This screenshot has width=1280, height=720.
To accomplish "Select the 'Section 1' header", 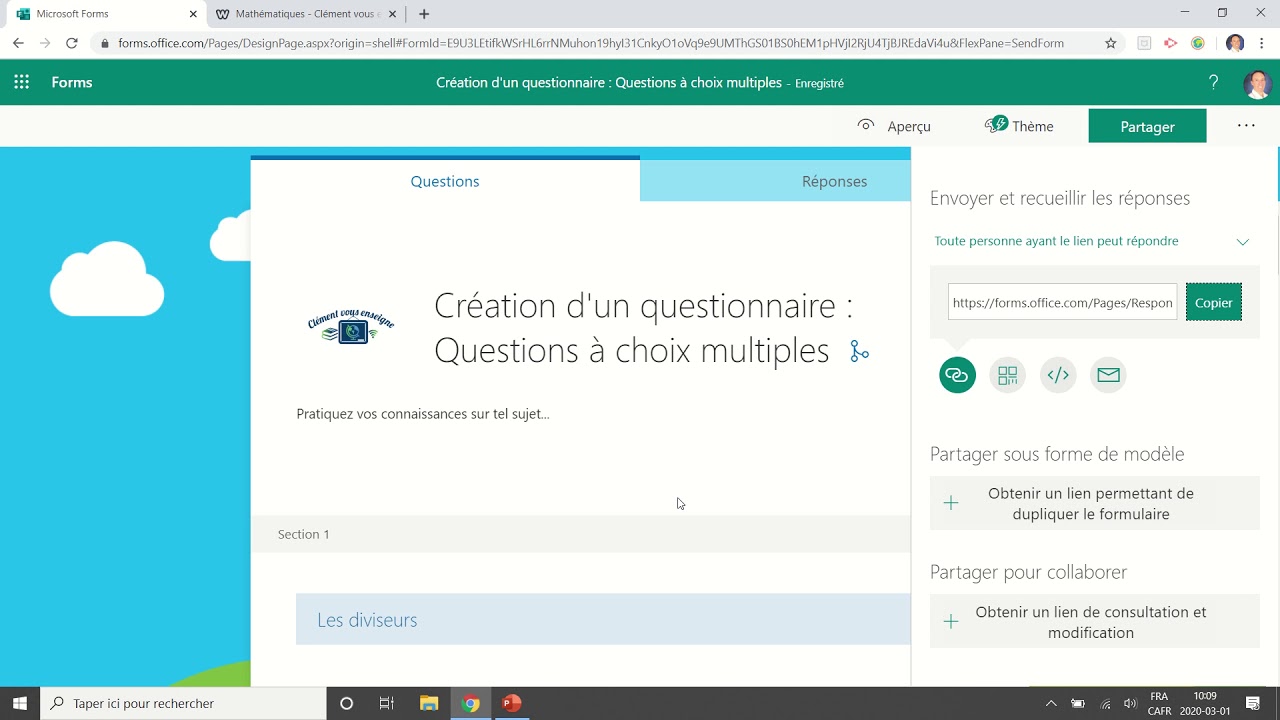I will [x=304, y=534].
